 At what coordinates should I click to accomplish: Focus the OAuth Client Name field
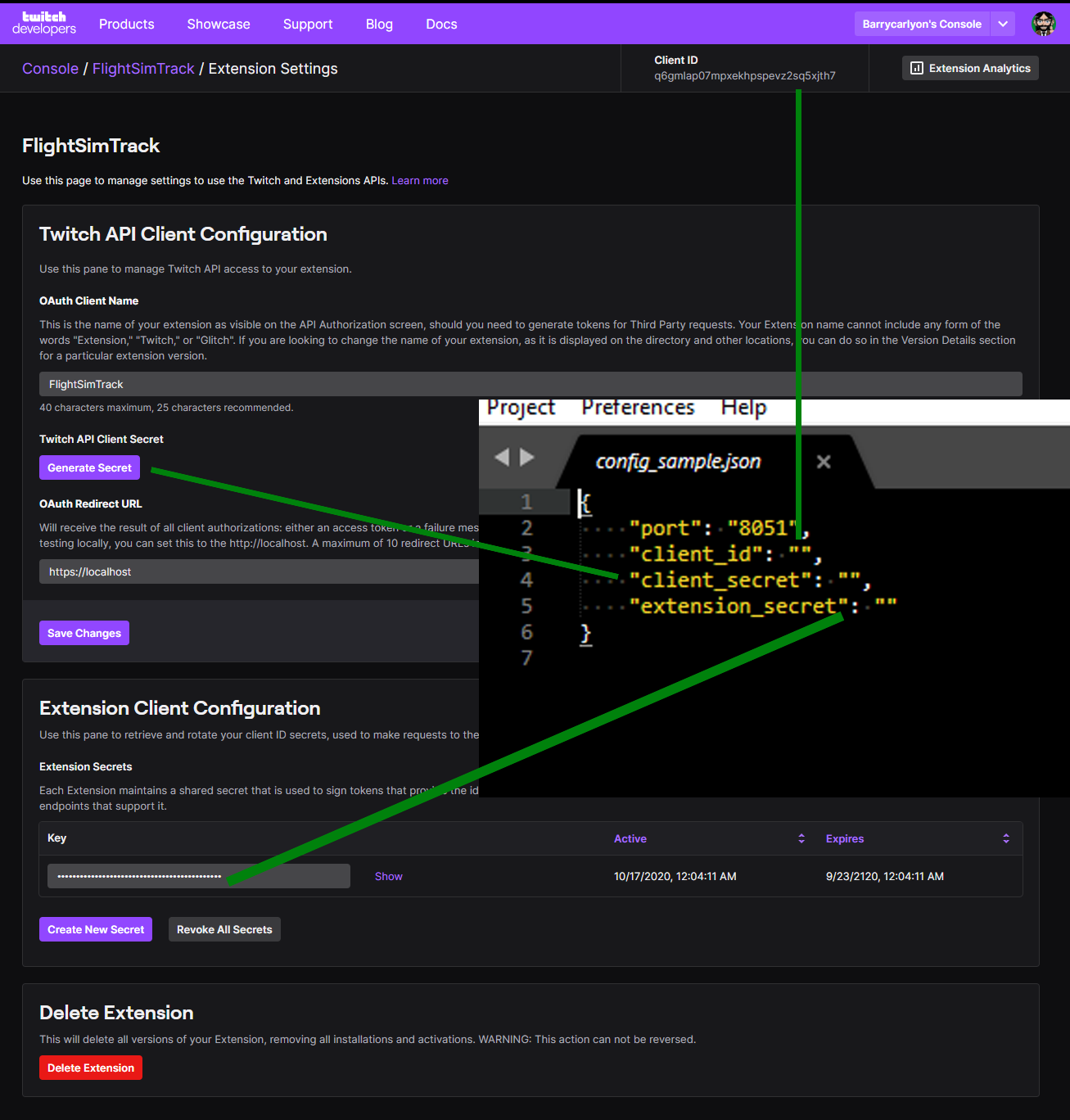530,384
